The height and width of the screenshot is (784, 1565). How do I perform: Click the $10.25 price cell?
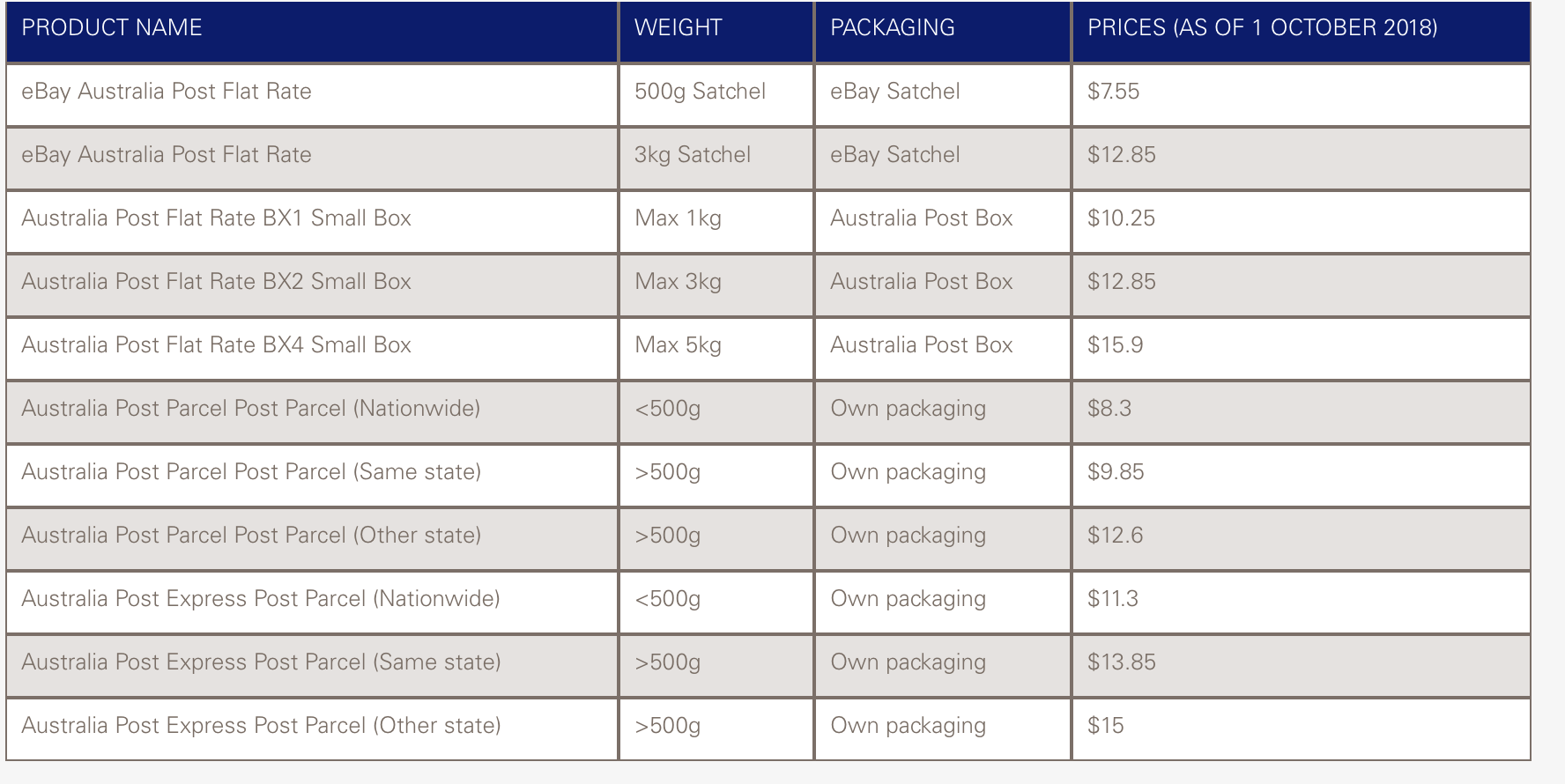click(x=1121, y=218)
